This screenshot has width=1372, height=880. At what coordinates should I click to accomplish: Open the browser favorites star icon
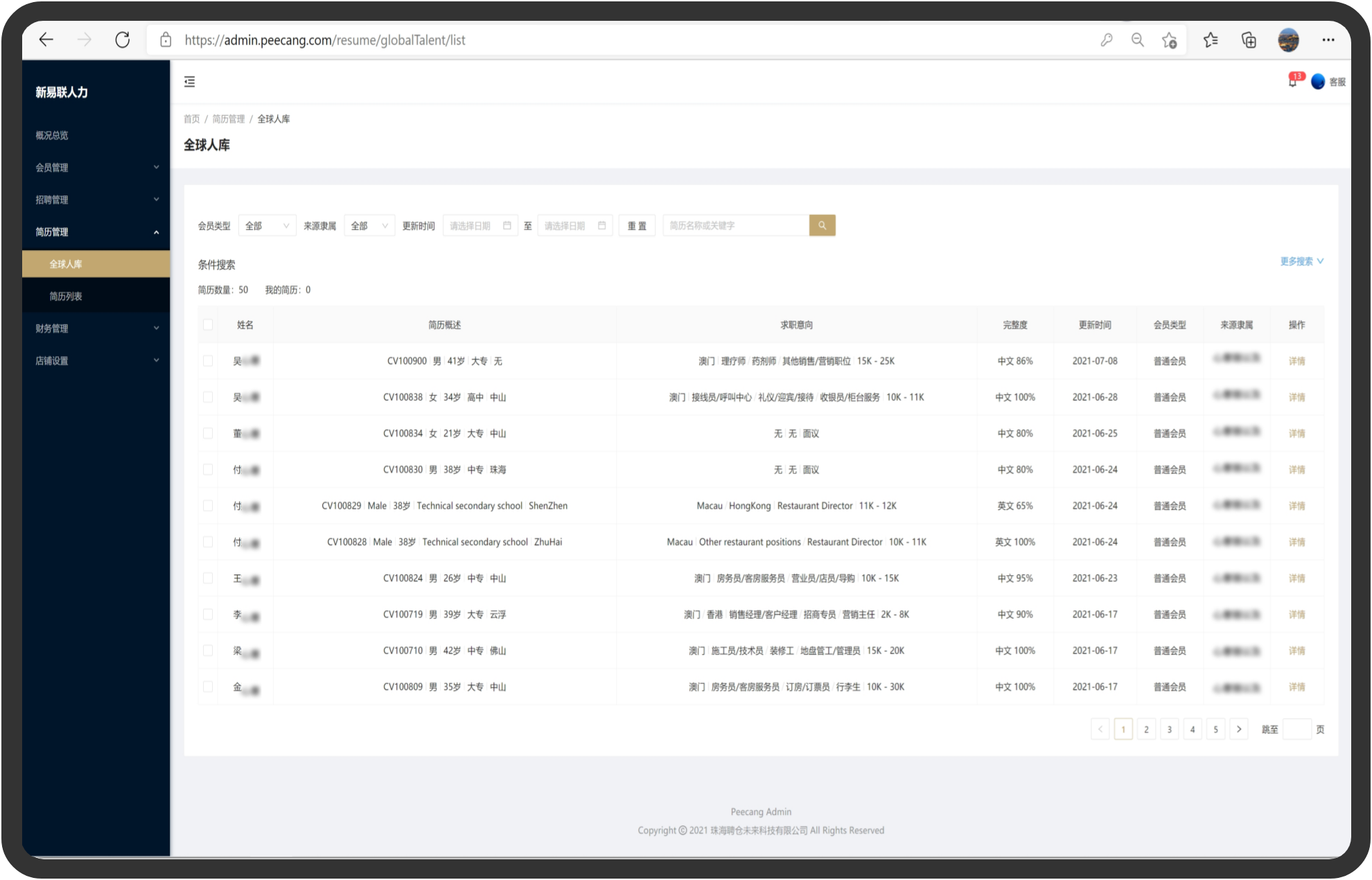coord(1211,40)
